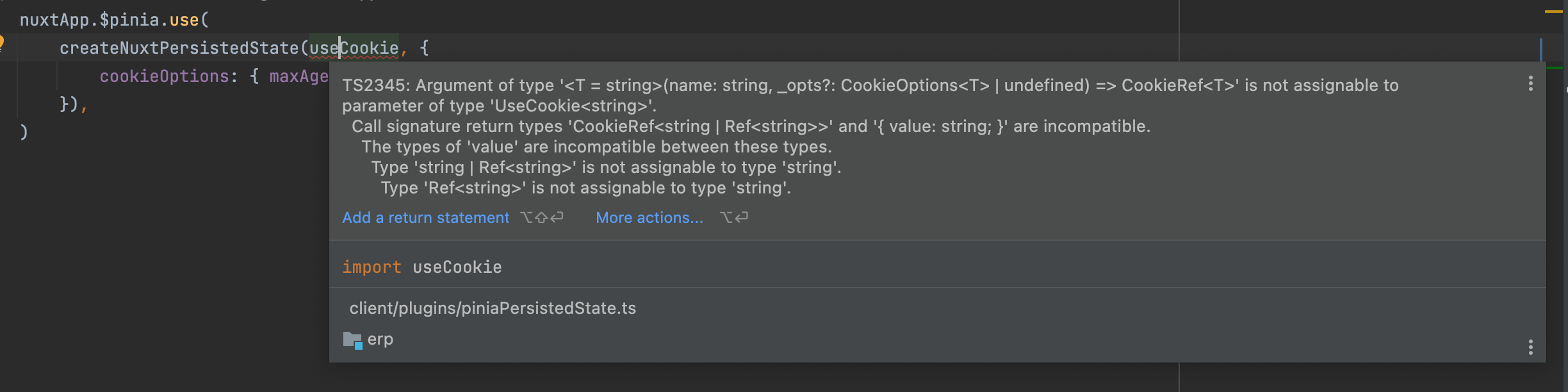Select the erp module entry

point(380,339)
